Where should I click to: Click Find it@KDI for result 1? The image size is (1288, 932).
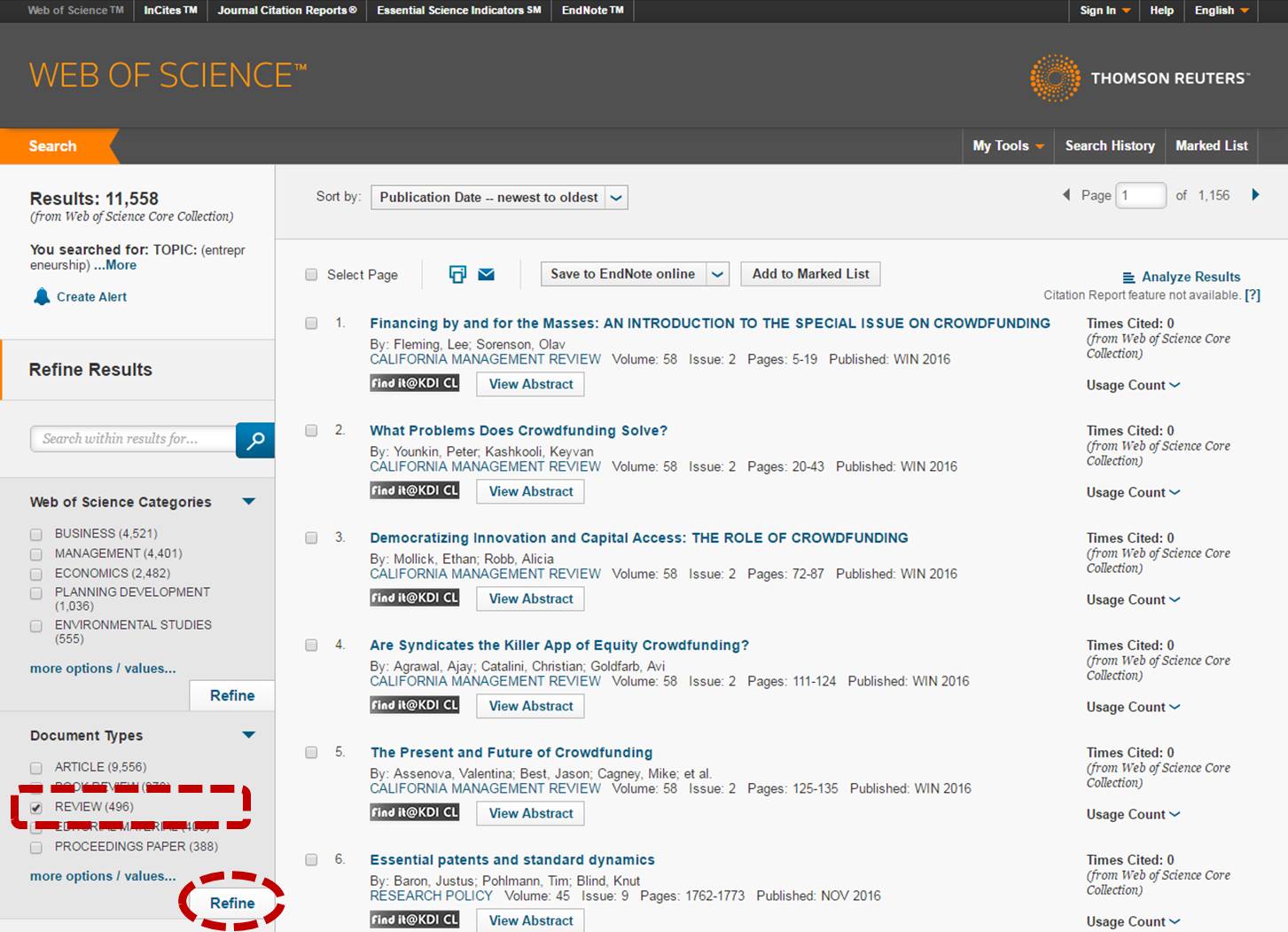414,383
